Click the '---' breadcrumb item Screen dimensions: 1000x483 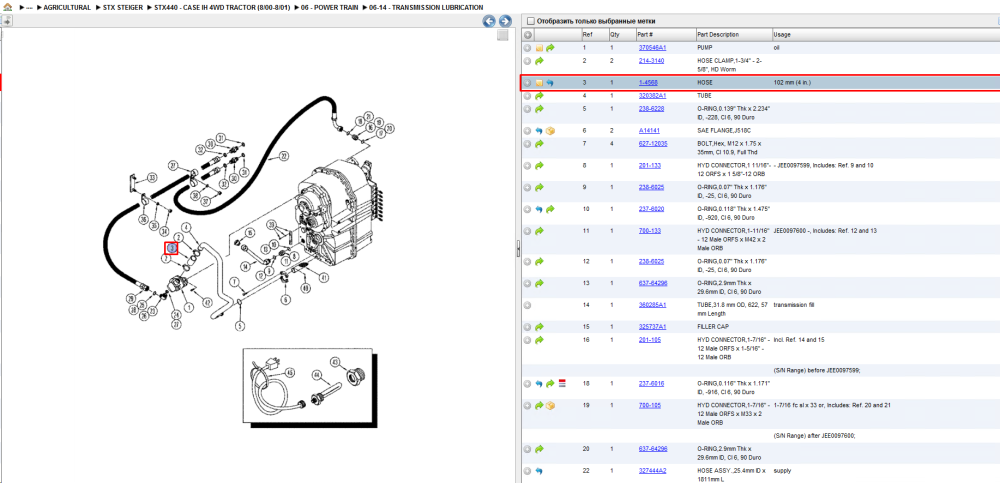tap(29, 8)
